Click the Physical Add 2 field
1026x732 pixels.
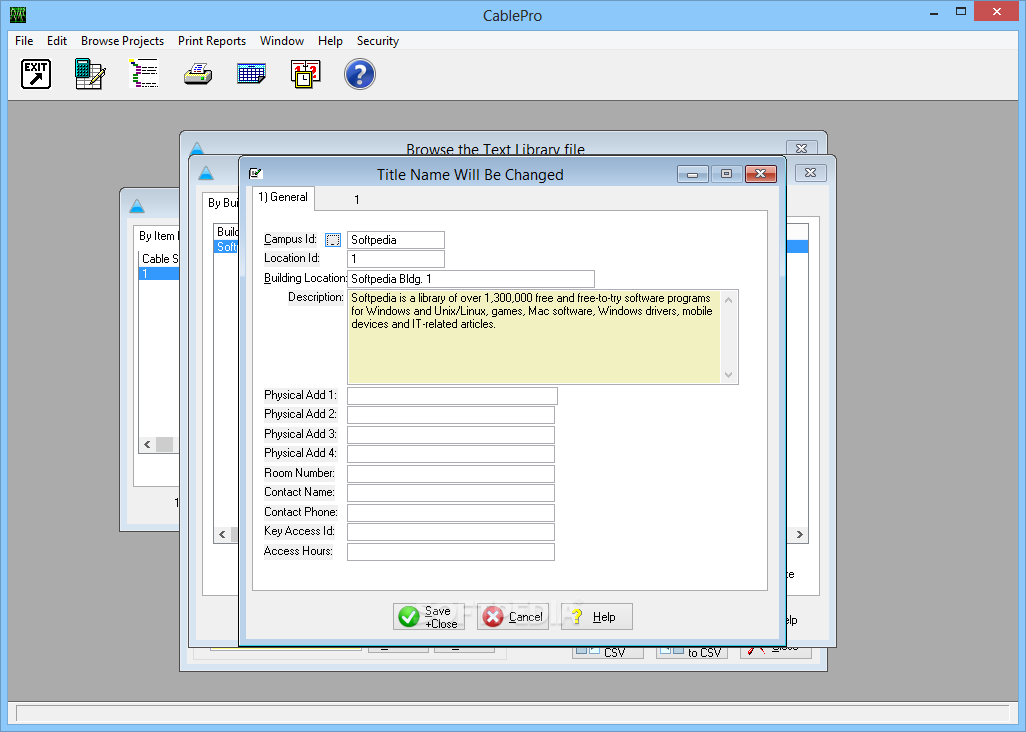pos(451,415)
